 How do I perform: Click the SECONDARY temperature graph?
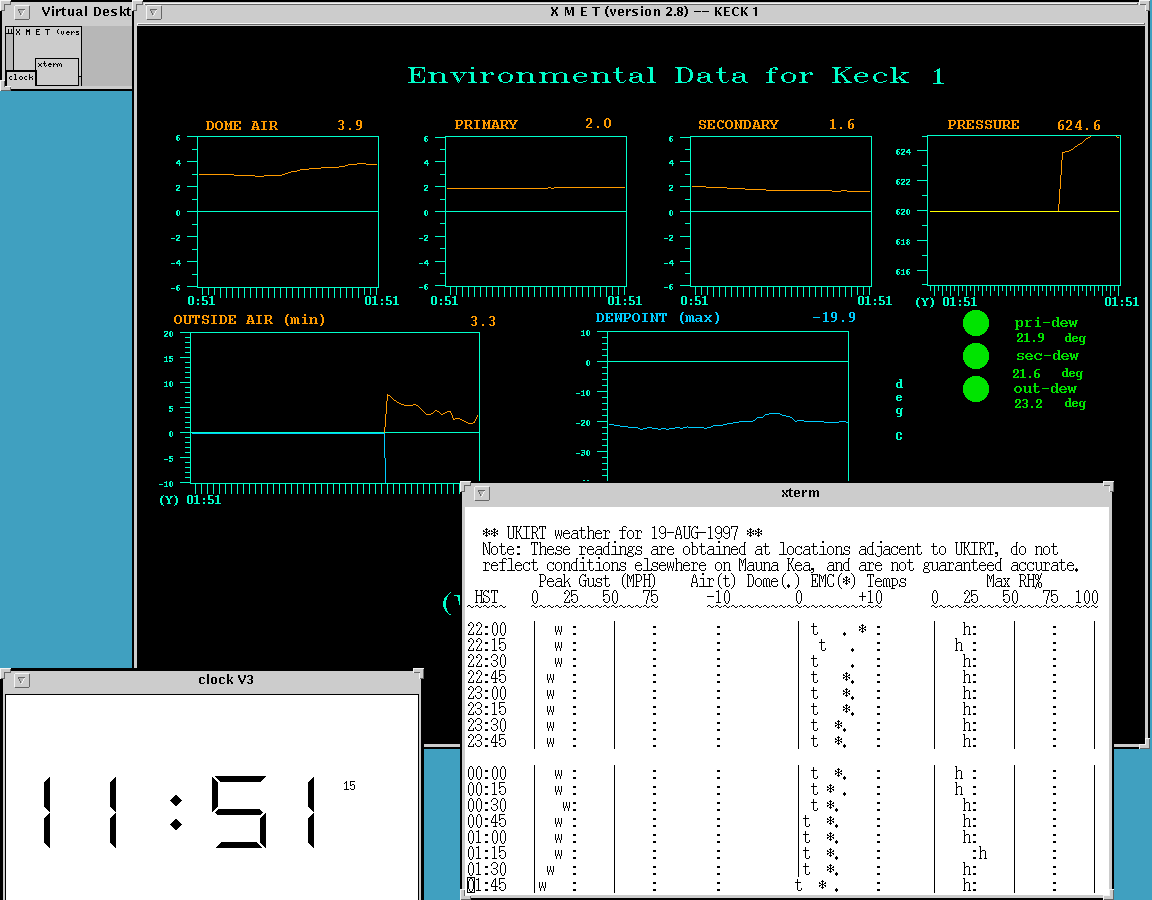(781, 212)
